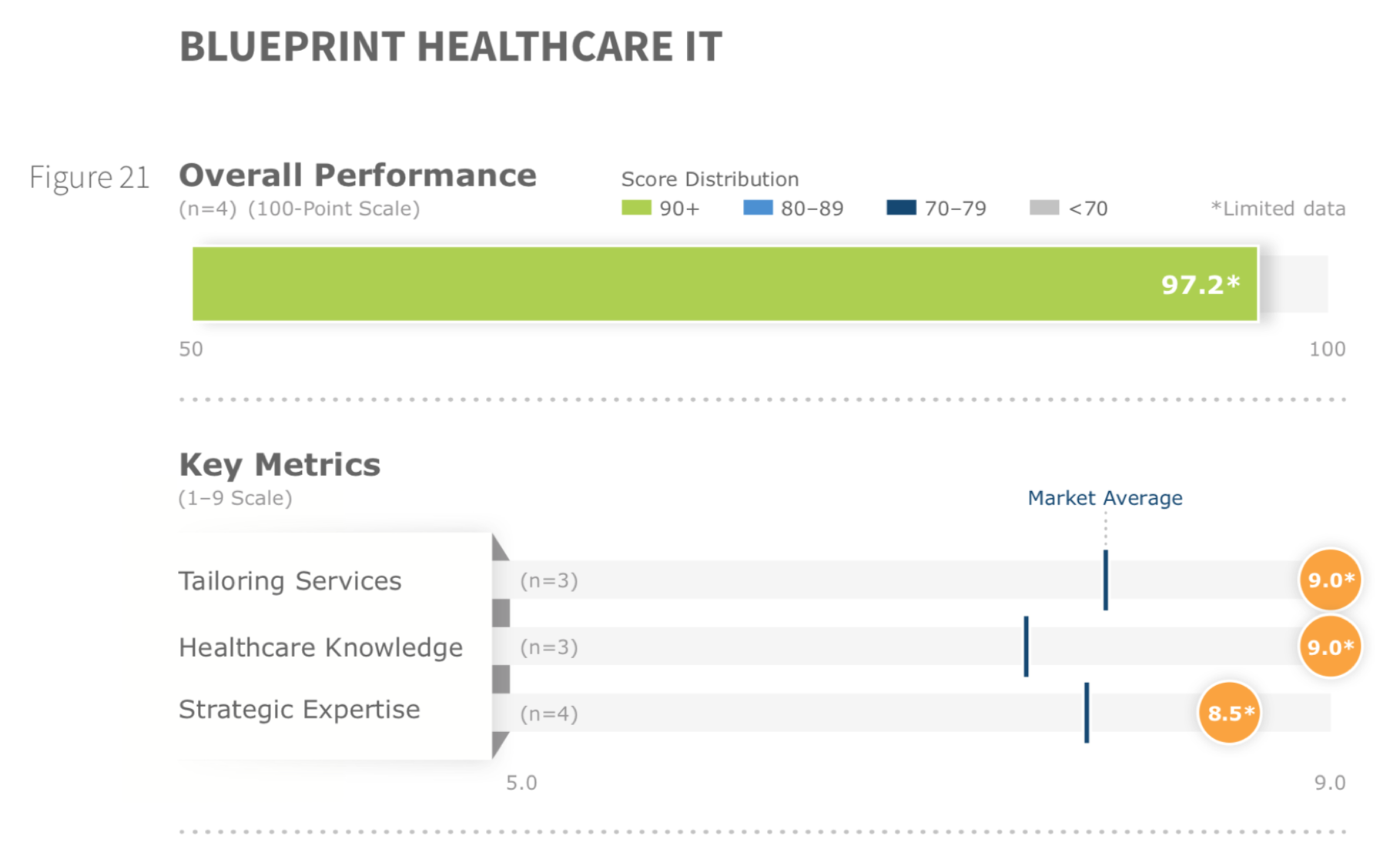Select the Tailoring Services metric label
The height and width of the screenshot is (866, 1400).
290,581
